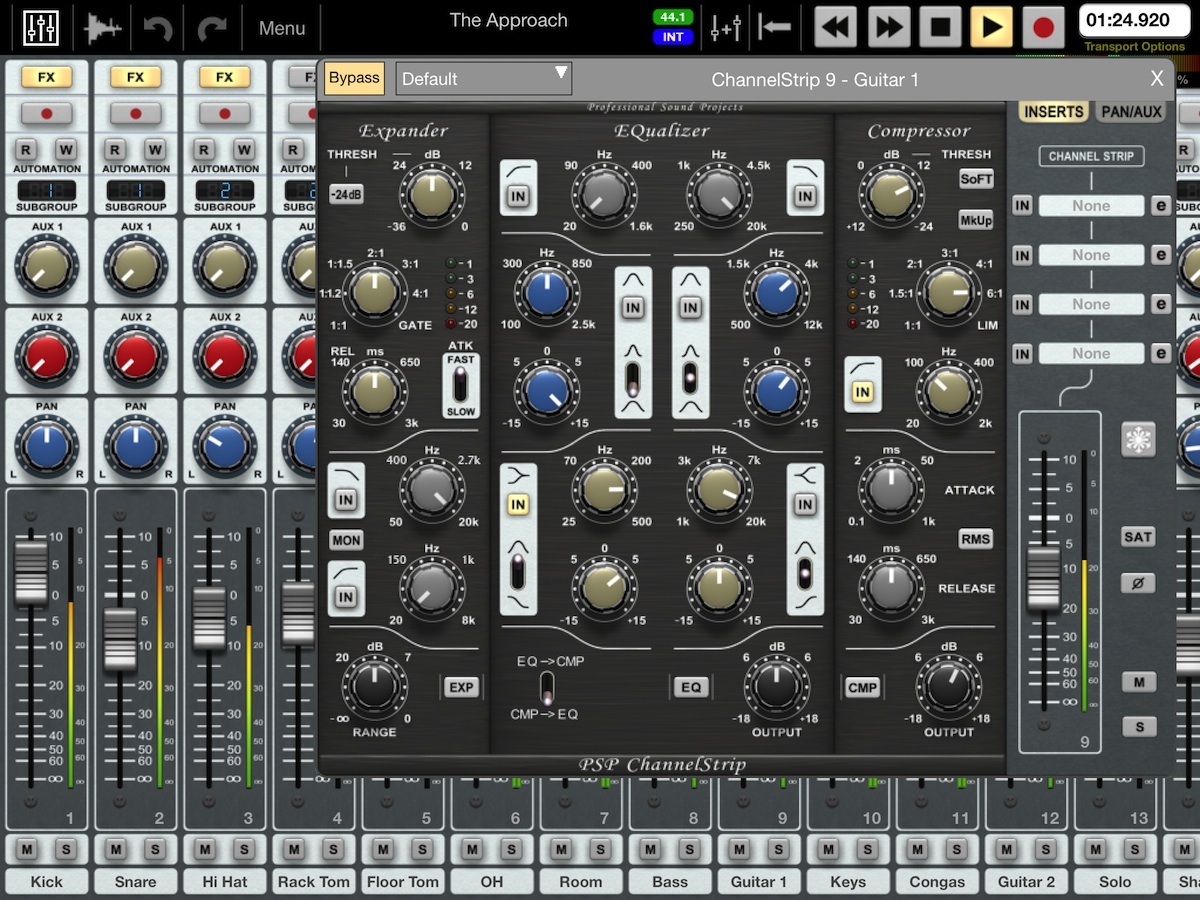Switch to the INSERTS tab
The image size is (1200, 900).
pos(1054,112)
